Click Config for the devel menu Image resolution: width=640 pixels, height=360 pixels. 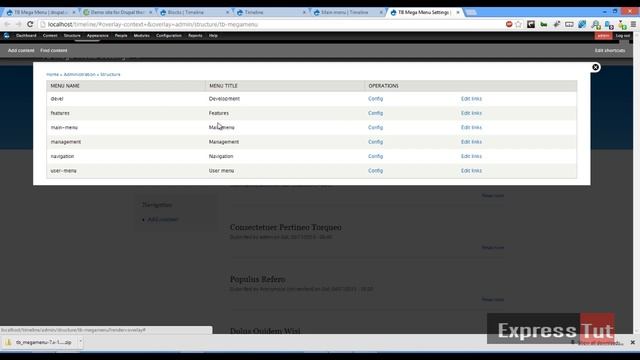376,99
